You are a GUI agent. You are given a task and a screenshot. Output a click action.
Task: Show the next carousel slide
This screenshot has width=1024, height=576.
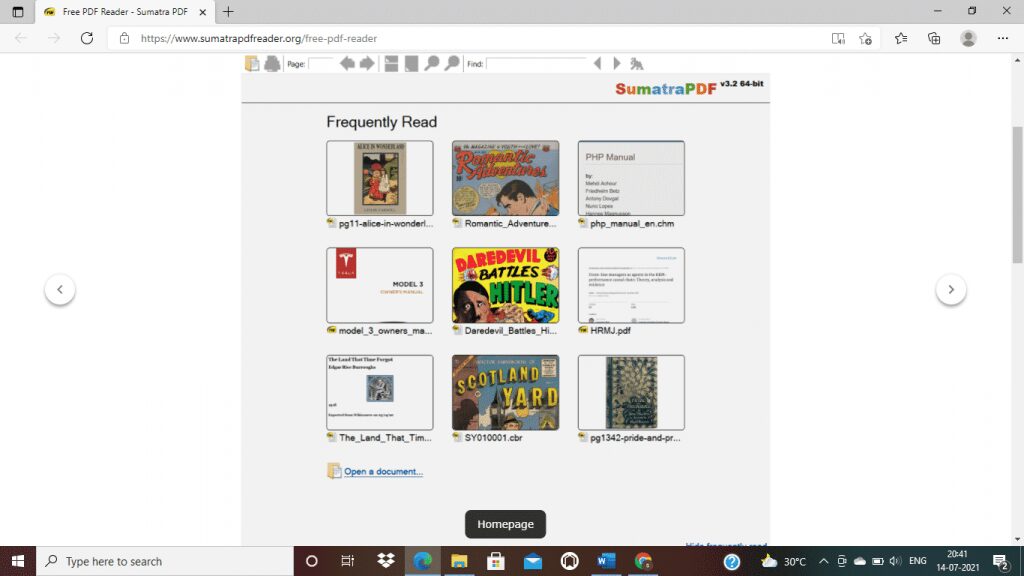click(x=951, y=289)
